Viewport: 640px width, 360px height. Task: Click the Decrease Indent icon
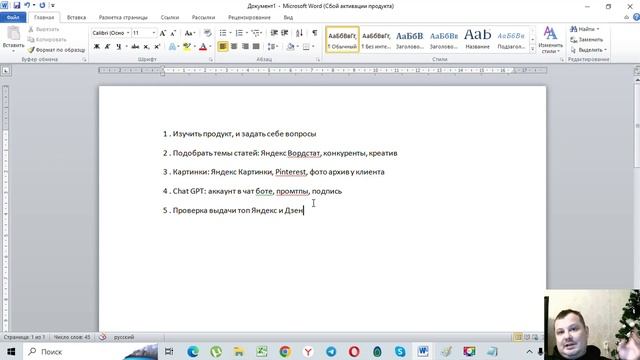click(x=274, y=33)
